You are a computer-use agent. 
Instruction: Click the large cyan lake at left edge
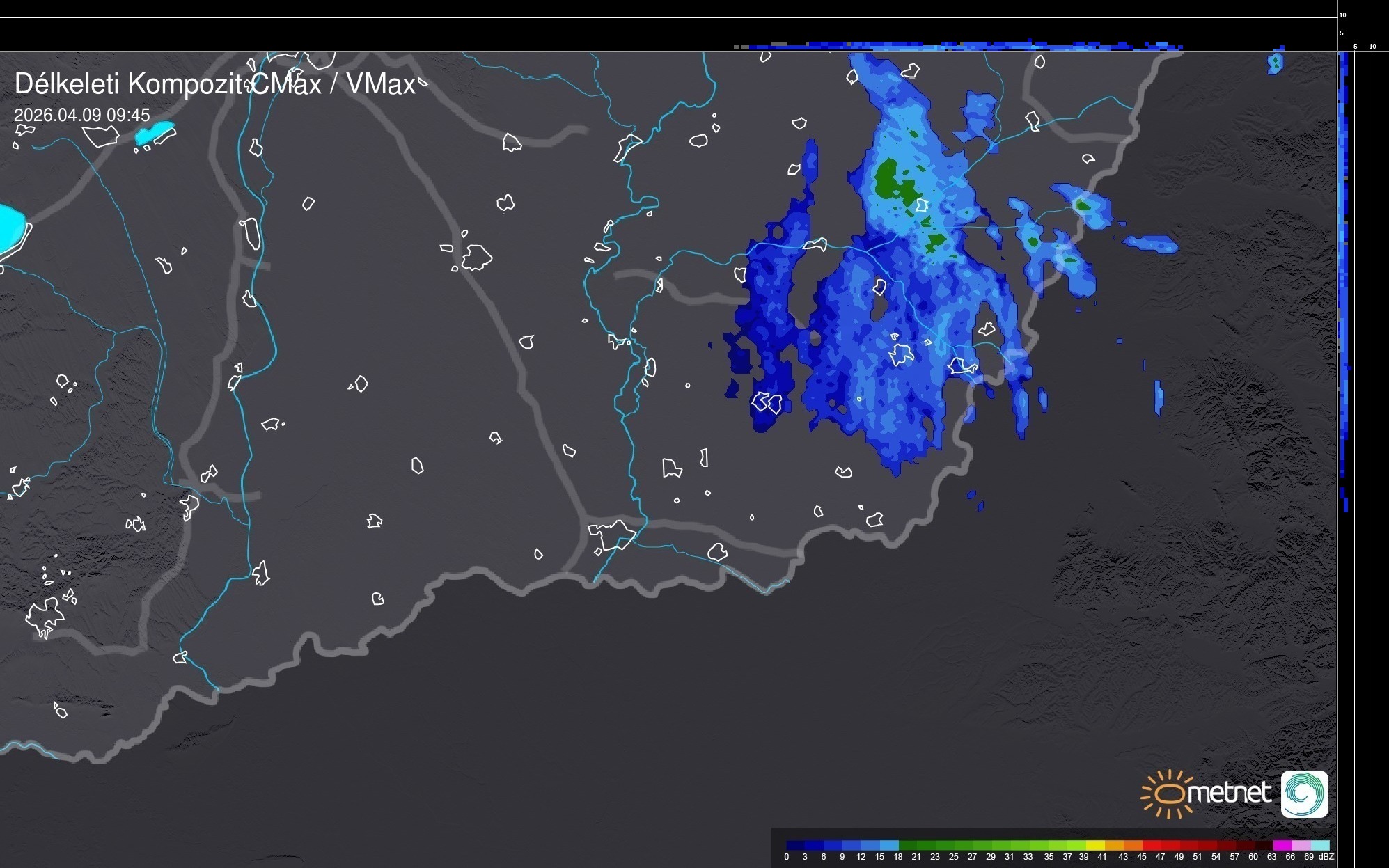(10, 228)
